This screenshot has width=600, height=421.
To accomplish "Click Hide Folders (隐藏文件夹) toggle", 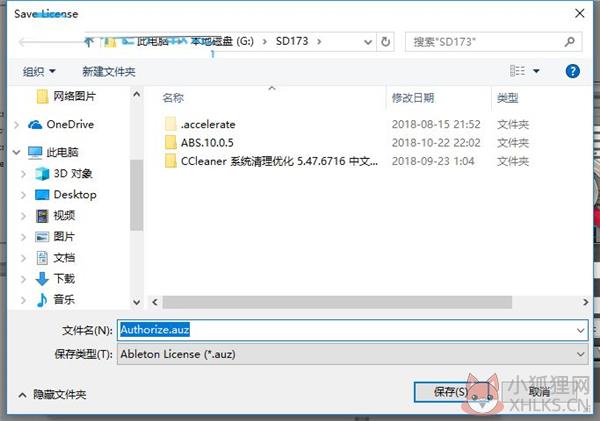I will [x=52, y=394].
